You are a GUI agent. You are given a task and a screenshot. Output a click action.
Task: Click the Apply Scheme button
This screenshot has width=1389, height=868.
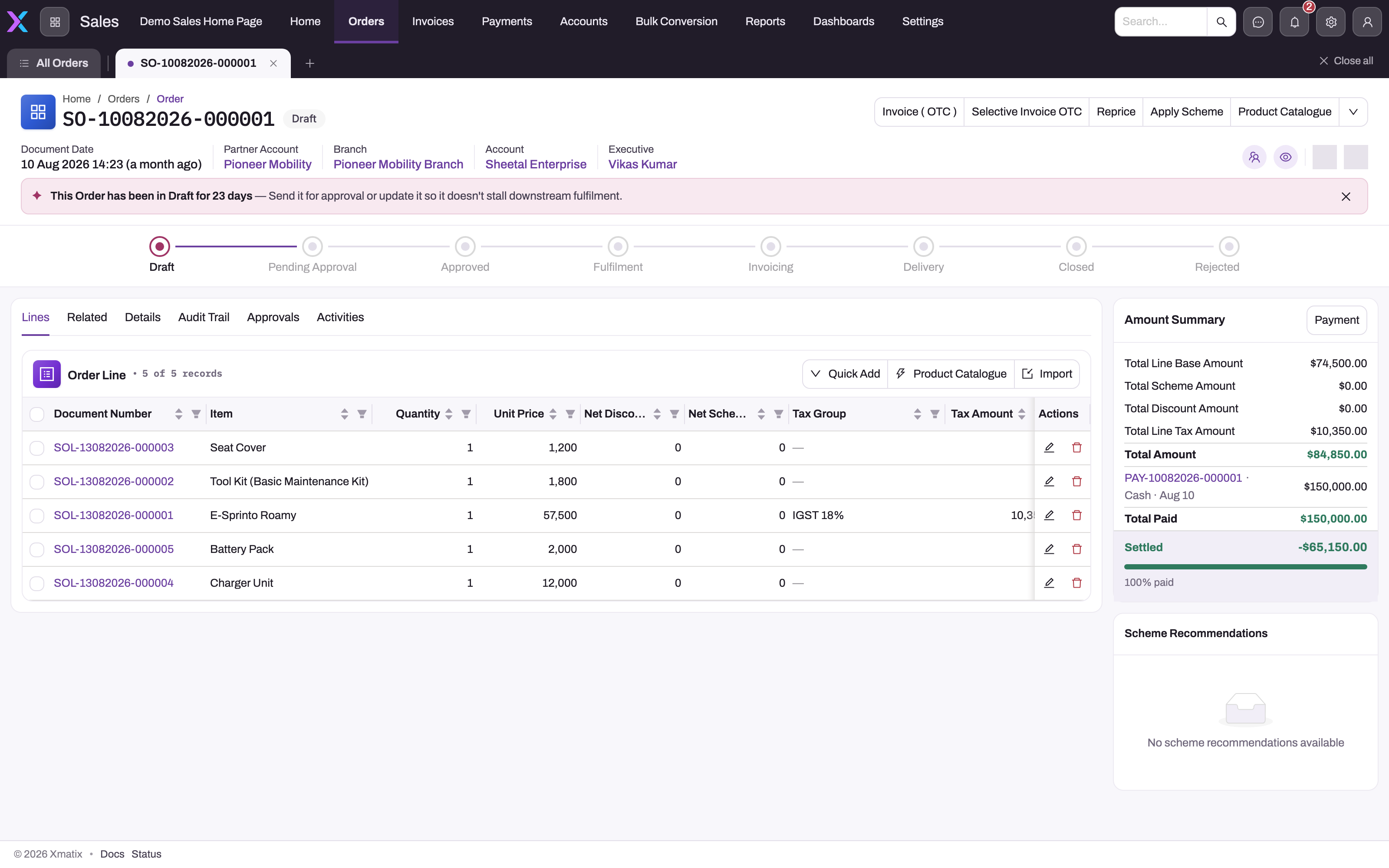point(1186,112)
